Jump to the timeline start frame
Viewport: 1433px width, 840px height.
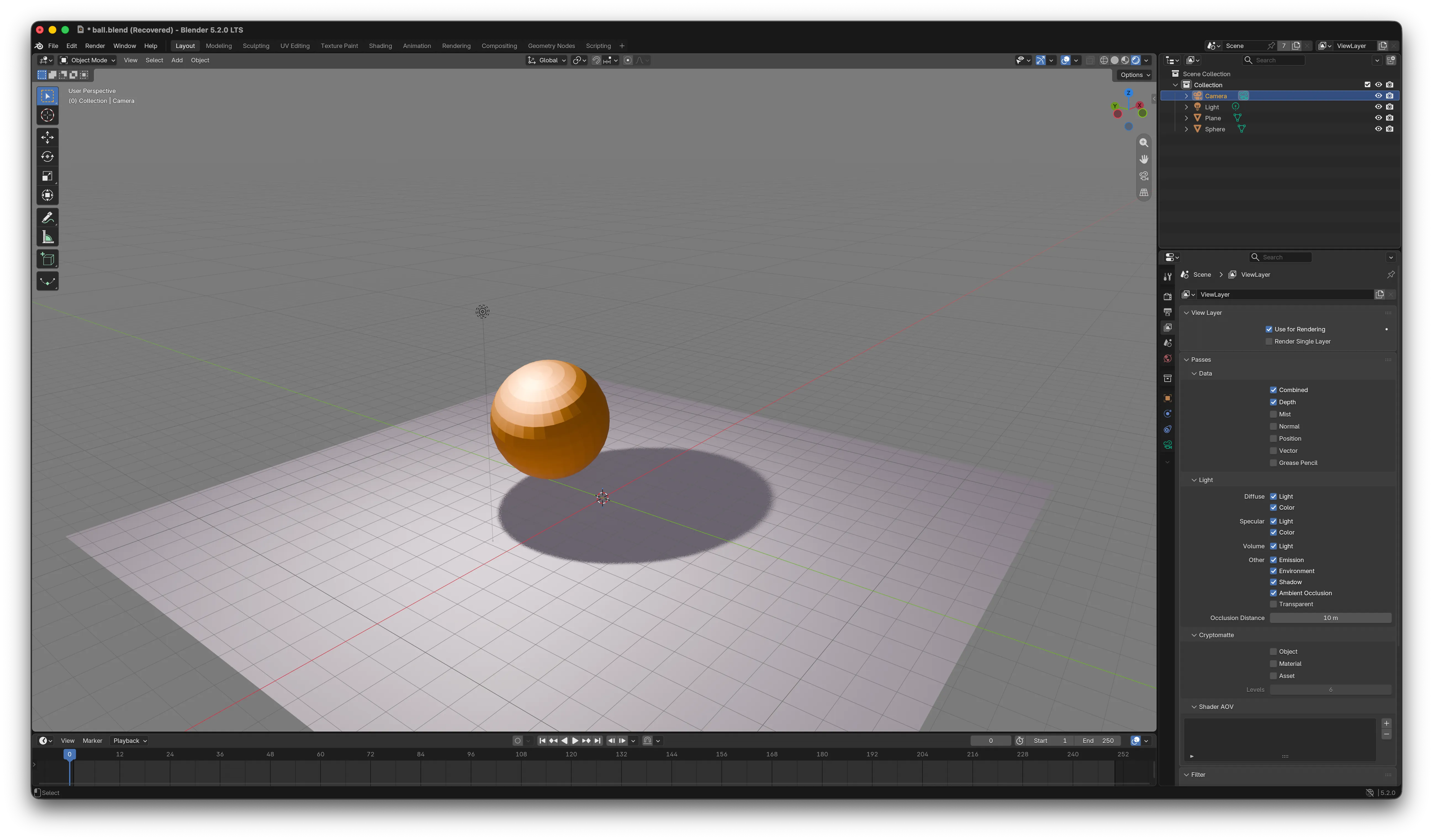(x=543, y=741)
